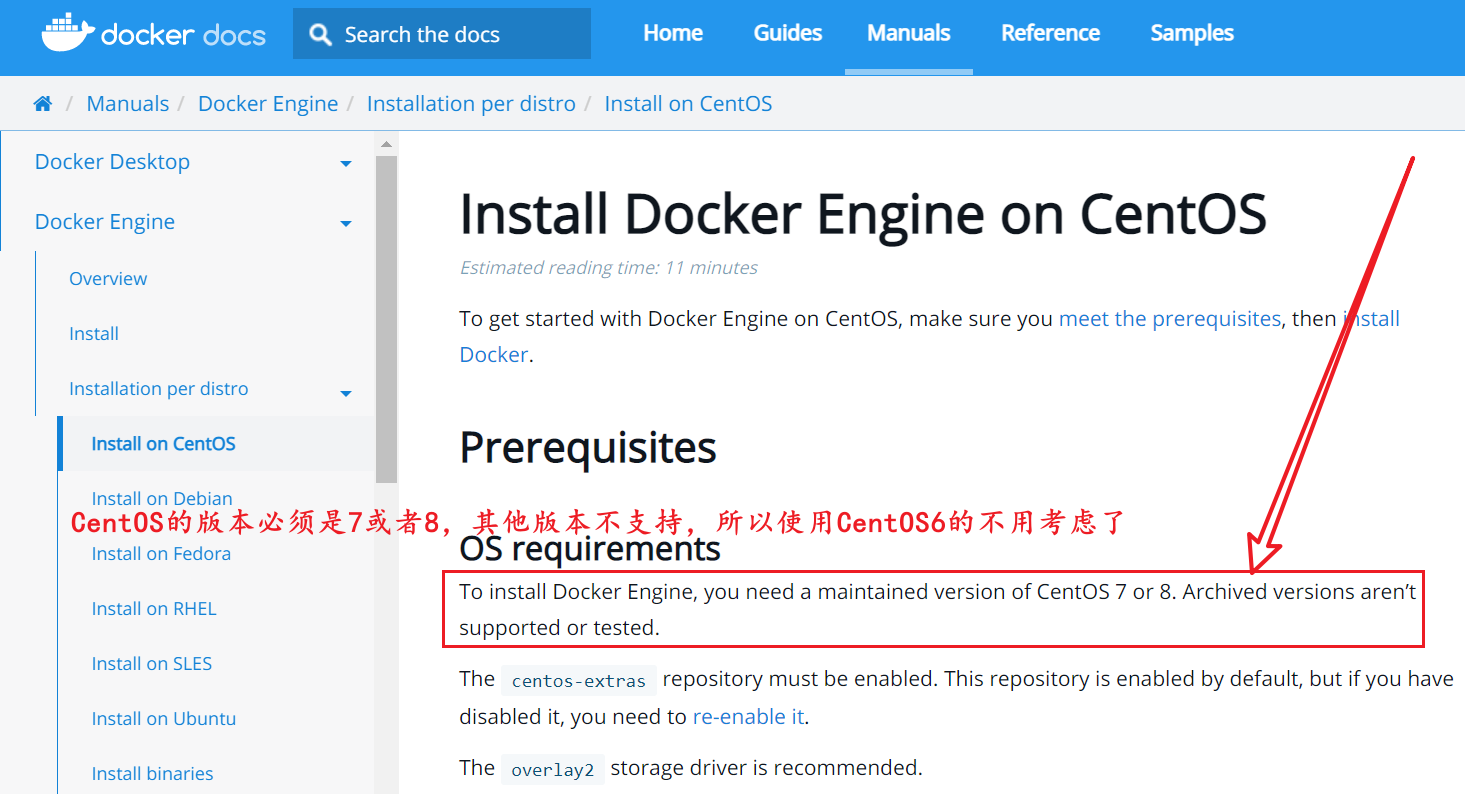Open Docker Desktop sidebar section
The width and height of the screenshot is (1465, 794).
pos(112,162)
